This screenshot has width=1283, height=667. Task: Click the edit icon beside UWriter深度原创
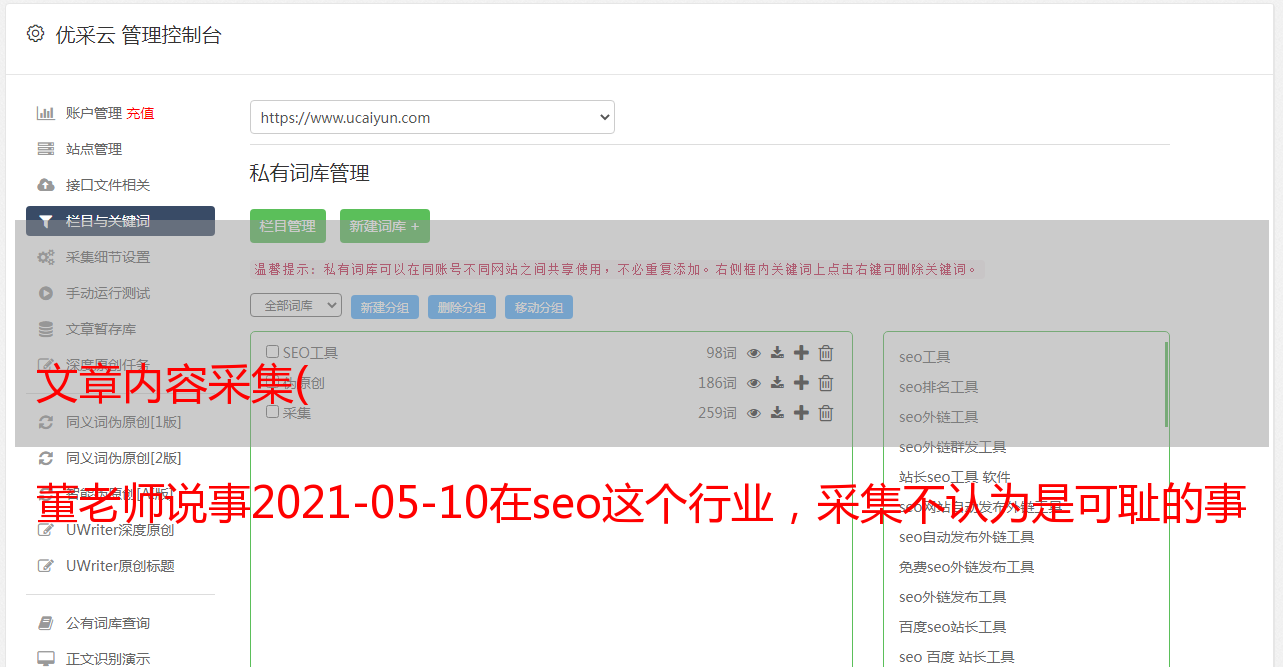[46, 530]
